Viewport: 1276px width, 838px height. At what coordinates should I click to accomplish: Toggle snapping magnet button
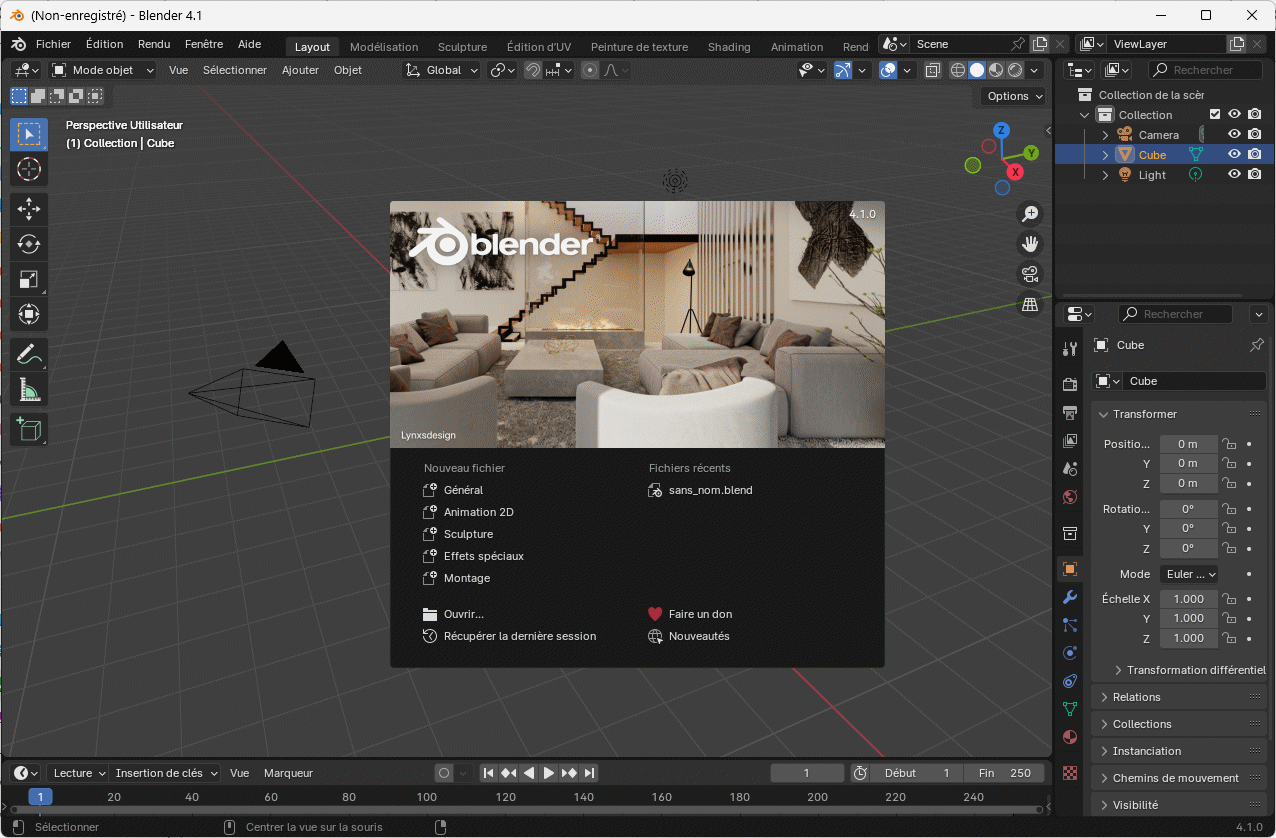click(533, 70)
